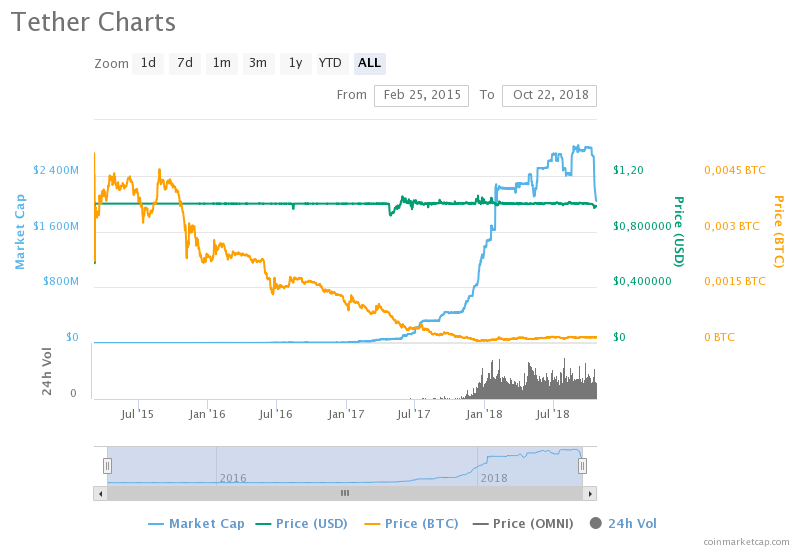This screenshot has width=800, height=550.
Task: Click the navigator scrollbar right arrow
Action: click(590, 493)
